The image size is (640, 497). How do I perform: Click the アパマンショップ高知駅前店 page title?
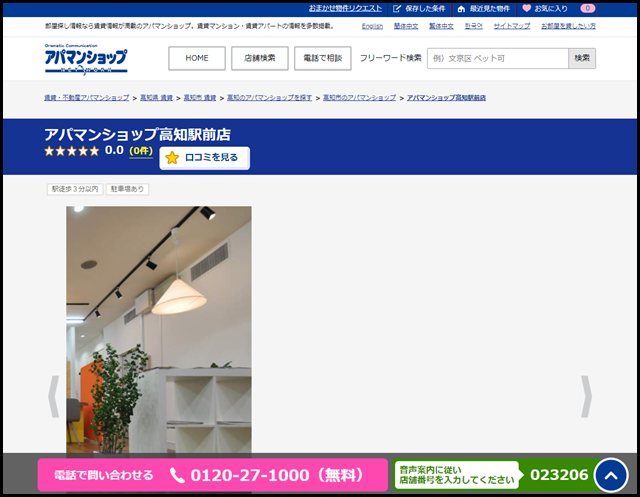tap(138, 134)
